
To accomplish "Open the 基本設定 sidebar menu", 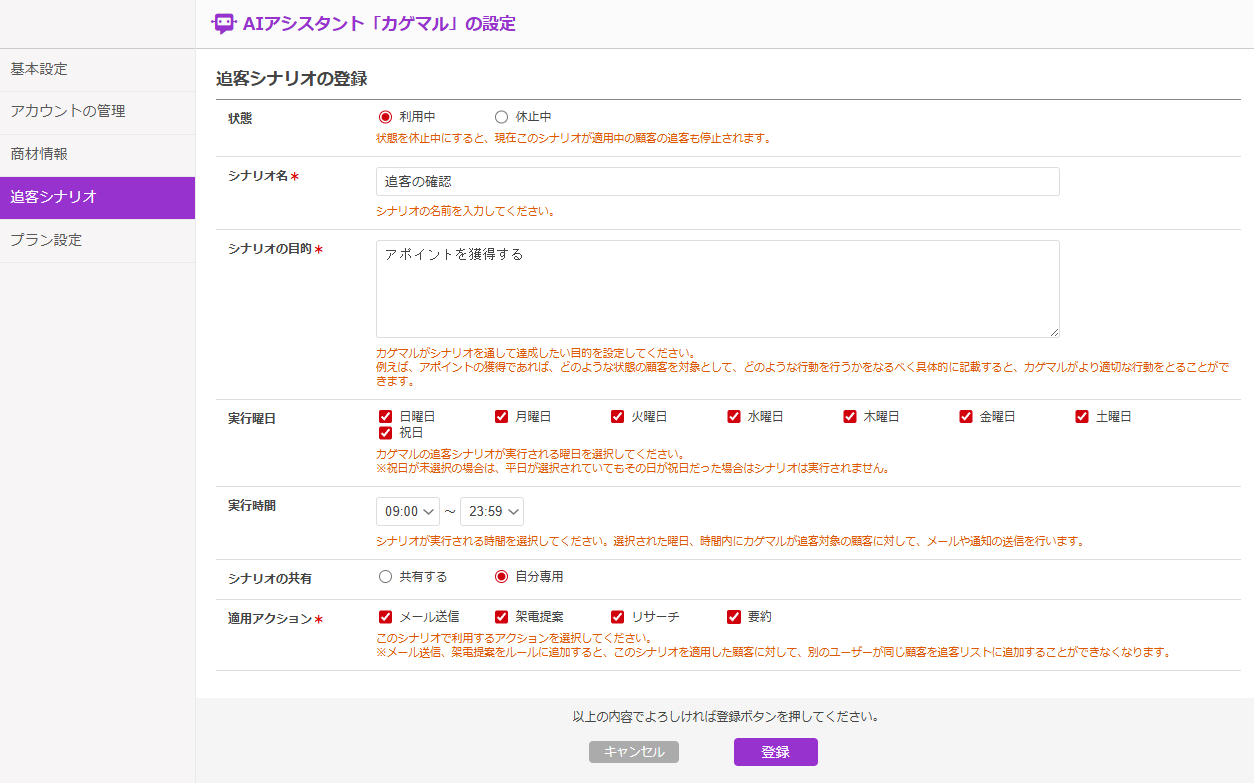I will pyautogui.click(x=97, y=69).
